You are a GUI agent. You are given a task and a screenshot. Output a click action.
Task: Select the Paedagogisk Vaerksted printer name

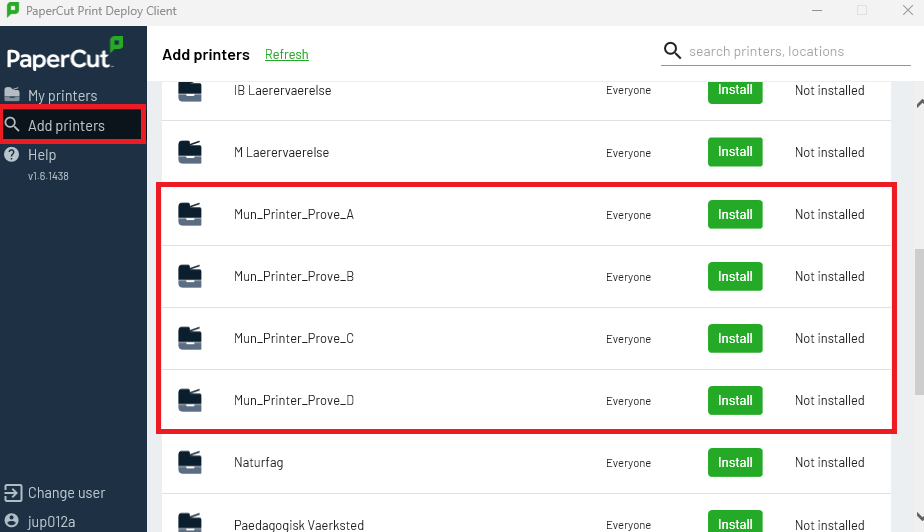click(x=299, y=525)
